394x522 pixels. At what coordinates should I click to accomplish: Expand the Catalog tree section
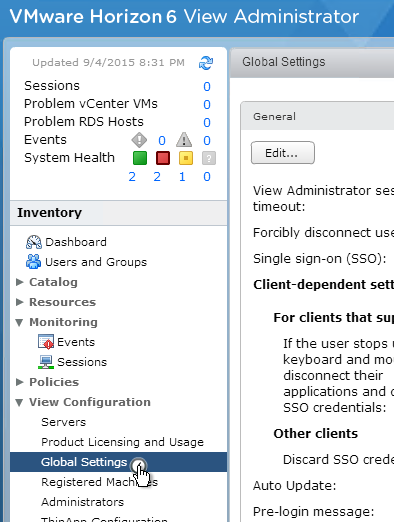point(20,282)
